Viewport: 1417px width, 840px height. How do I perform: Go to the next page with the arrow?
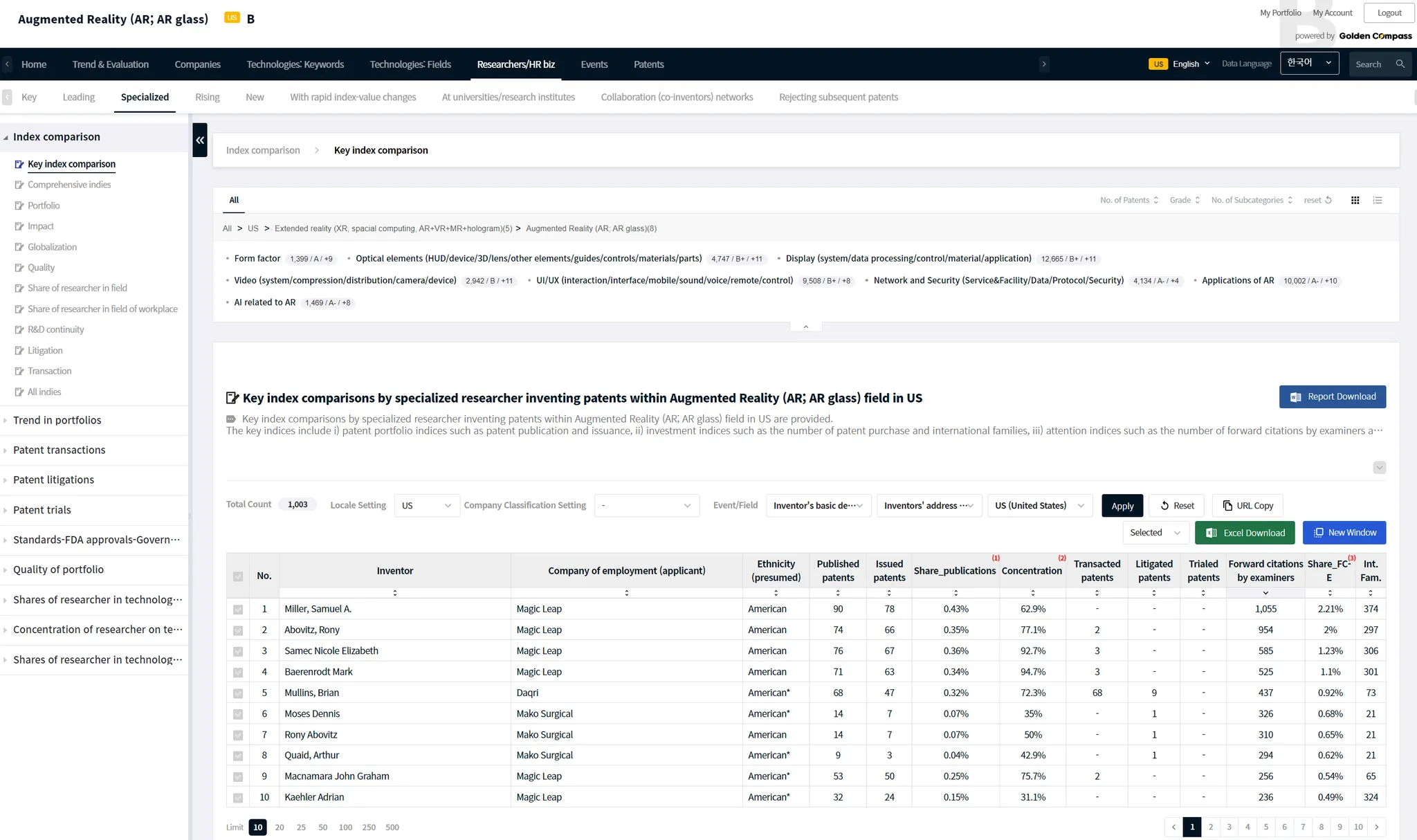[x=1377, y=827]
